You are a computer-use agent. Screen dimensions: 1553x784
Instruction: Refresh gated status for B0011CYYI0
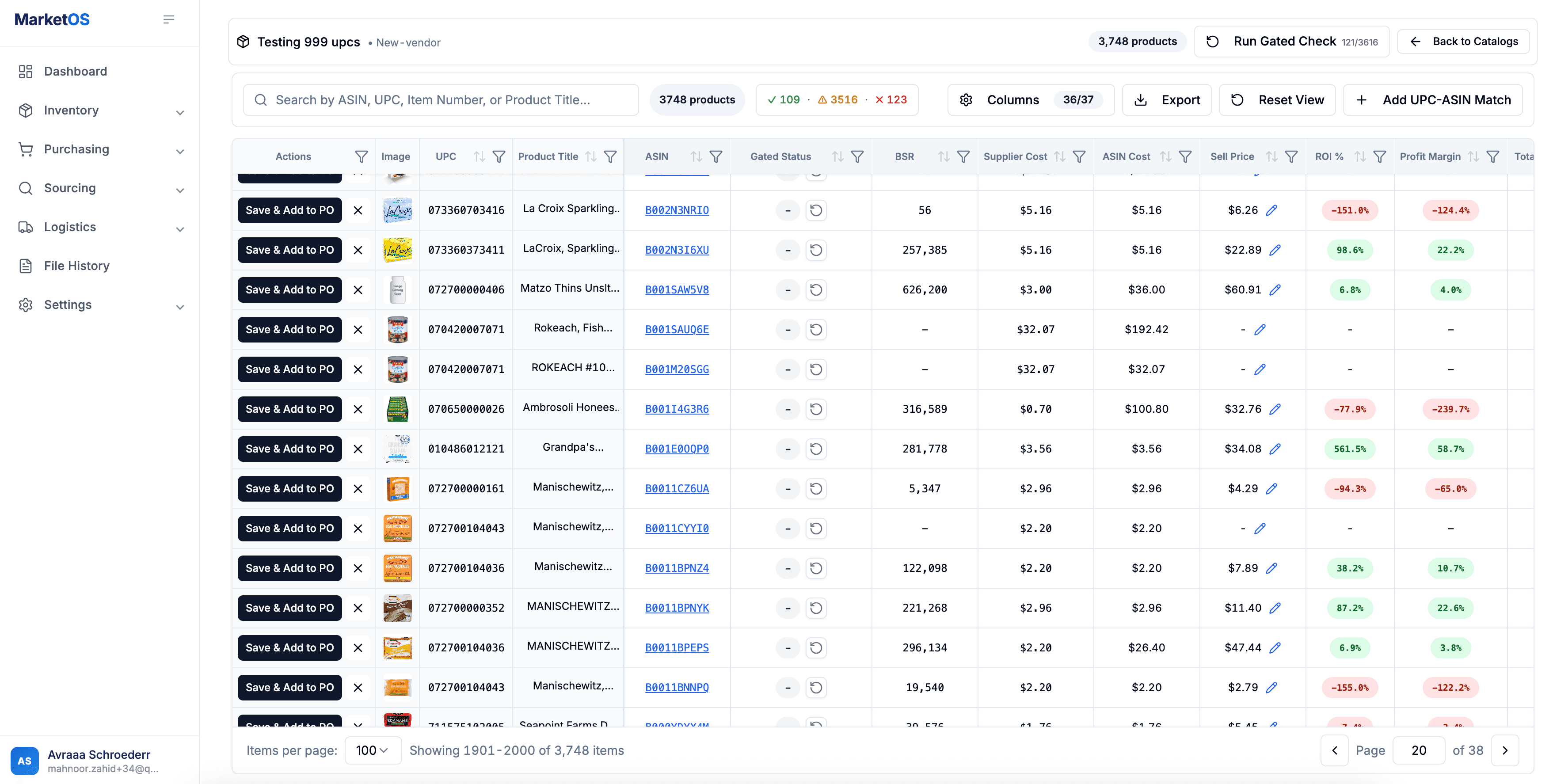tap(816, 529)
